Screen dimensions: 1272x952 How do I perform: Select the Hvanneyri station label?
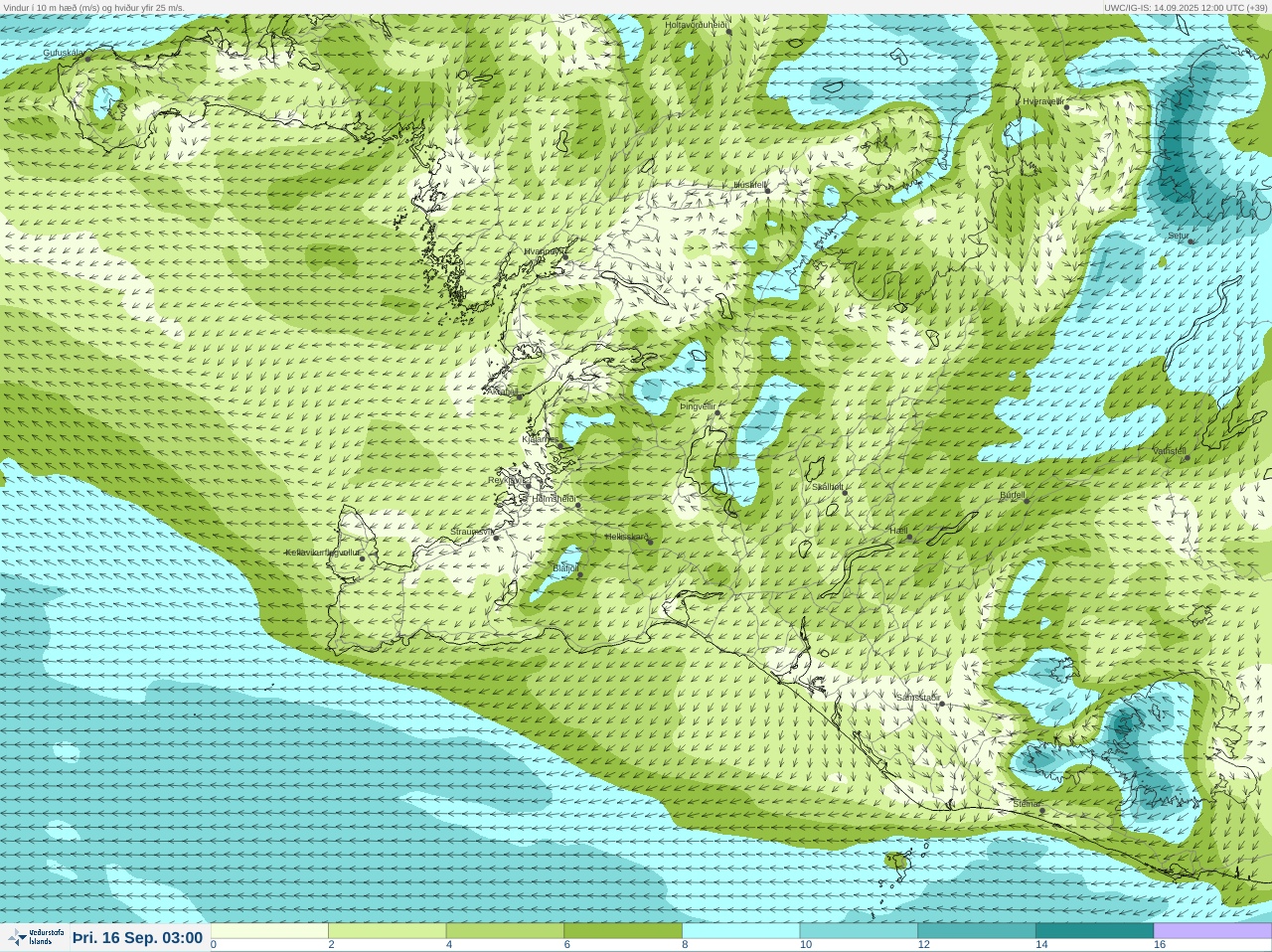click(x=545, y=251)
